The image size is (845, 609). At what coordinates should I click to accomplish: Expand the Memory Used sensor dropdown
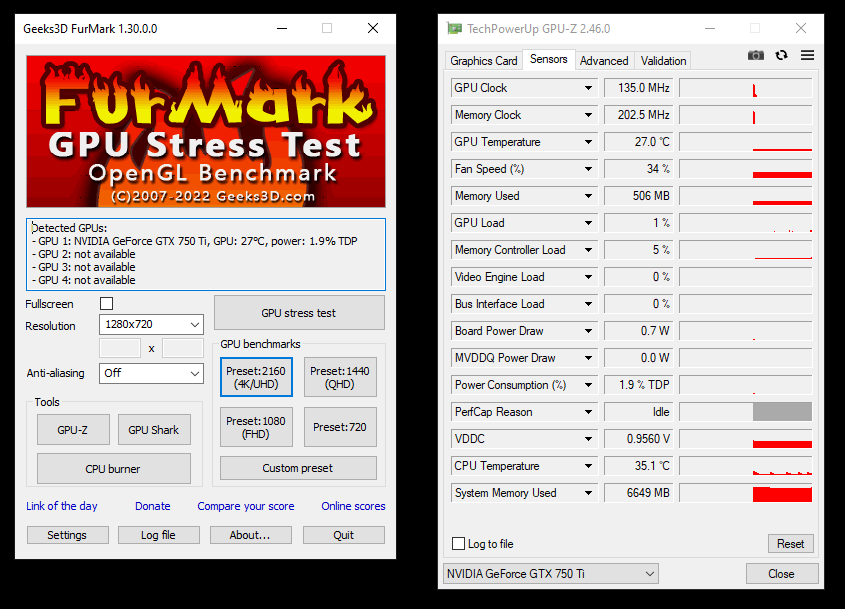tap(588, 196)
